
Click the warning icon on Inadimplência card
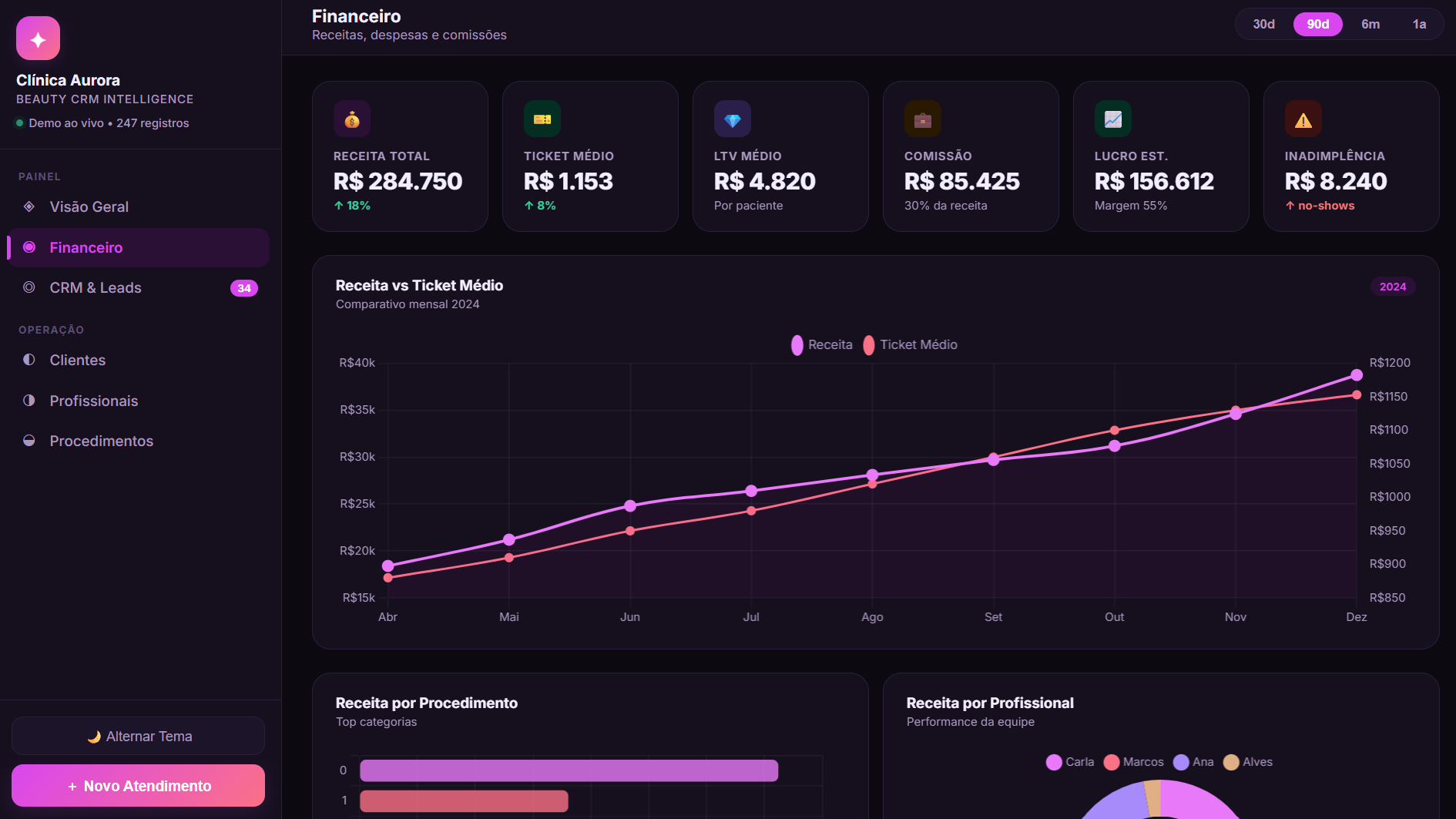[x=1303, y=119]
